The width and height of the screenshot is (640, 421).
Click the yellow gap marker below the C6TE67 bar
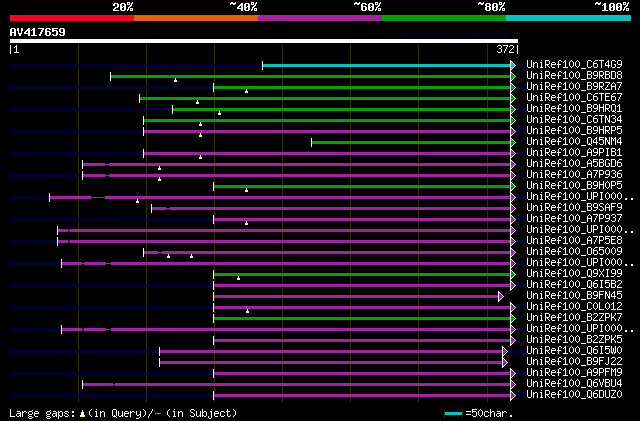pyautogui.click(x=198, y=102)
